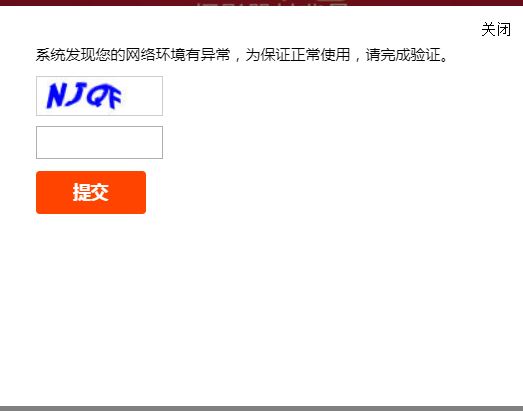523x411 pixels.
Task: Click the phrase 请完成验证 in the message
Action: [x=403, y=55]
